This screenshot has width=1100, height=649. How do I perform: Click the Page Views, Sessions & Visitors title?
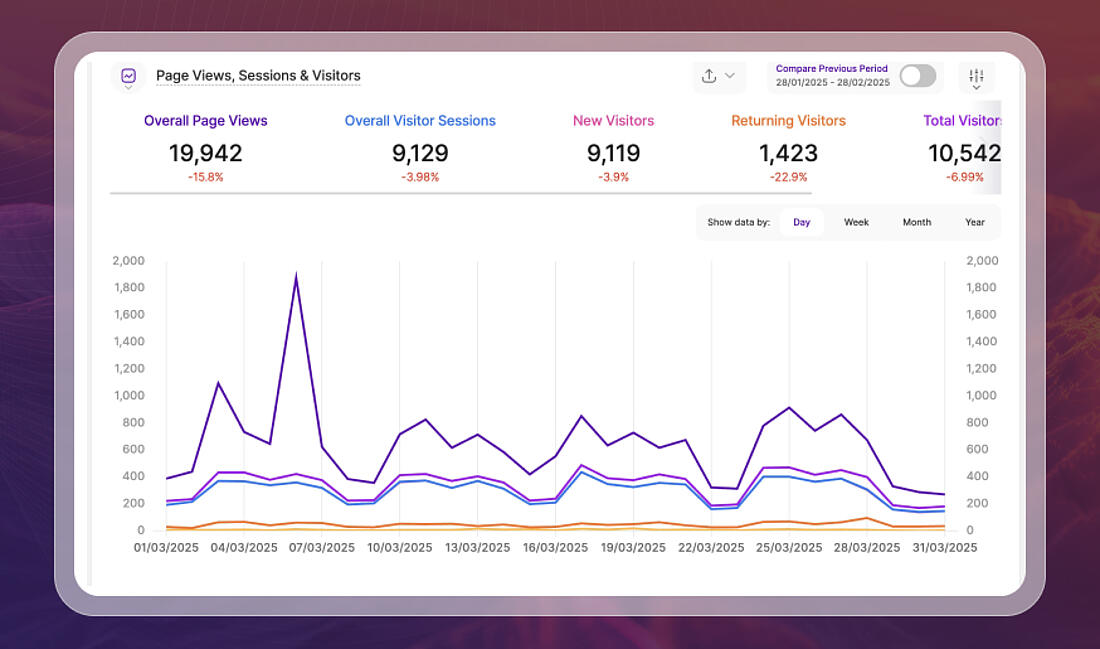(258, 75)
